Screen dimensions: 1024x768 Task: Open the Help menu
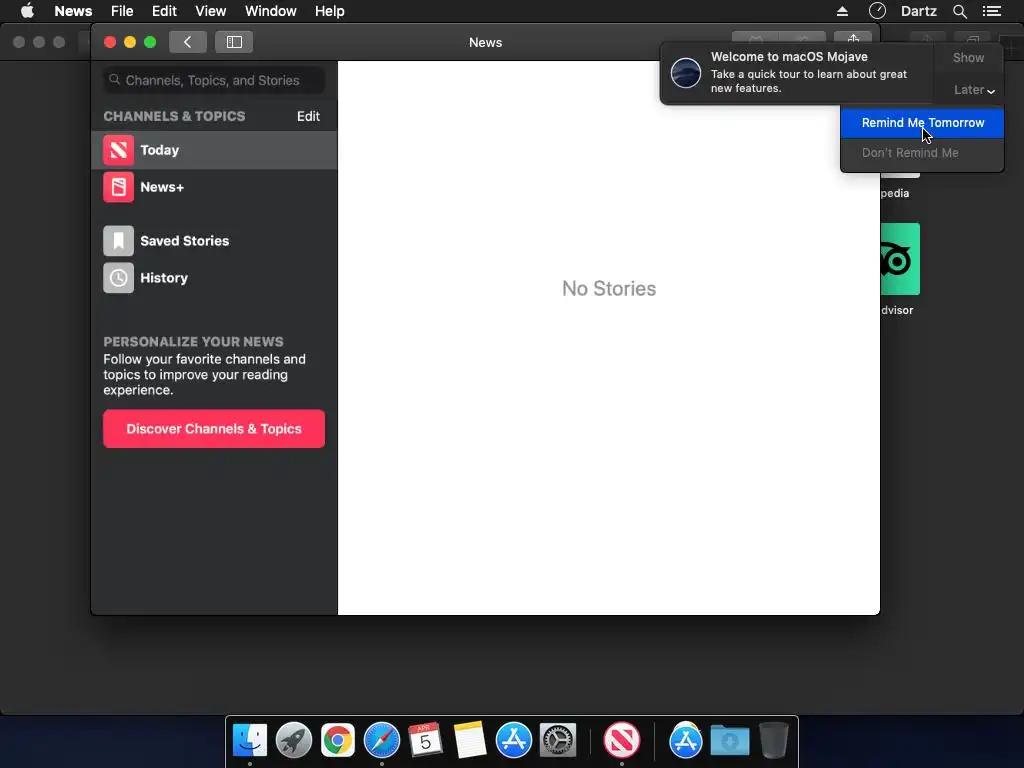coord(329,11)
